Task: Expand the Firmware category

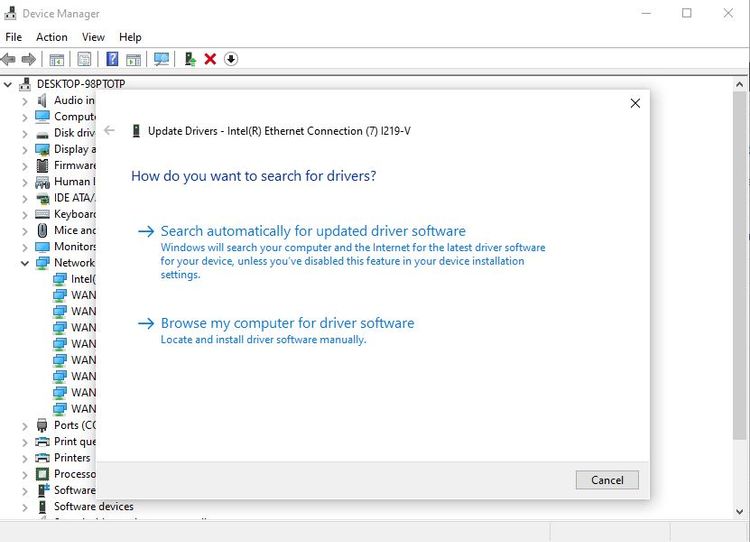Action: tap(25, 166)
